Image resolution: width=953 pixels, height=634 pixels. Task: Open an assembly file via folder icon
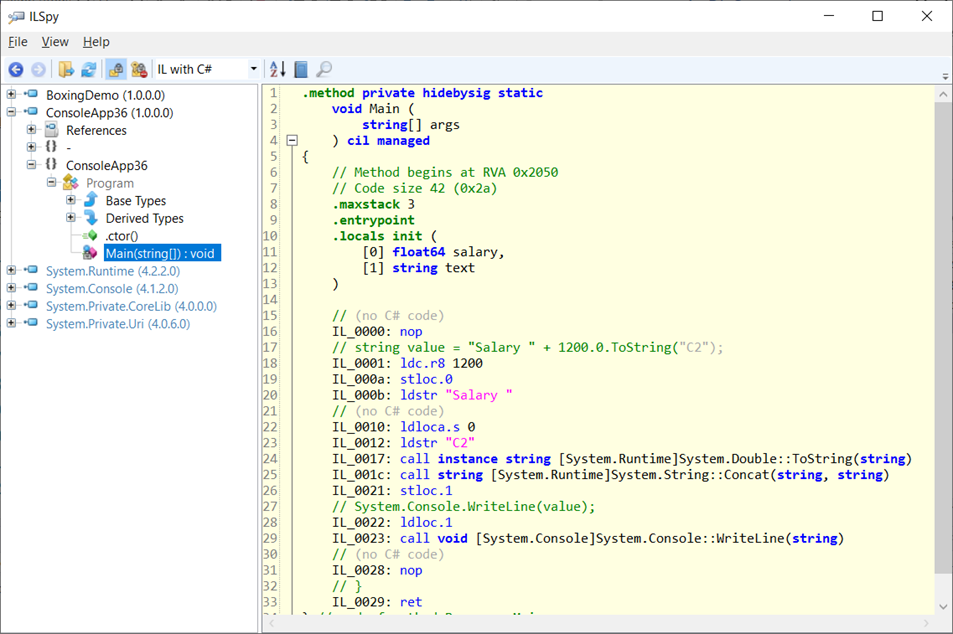click(66, 69)
